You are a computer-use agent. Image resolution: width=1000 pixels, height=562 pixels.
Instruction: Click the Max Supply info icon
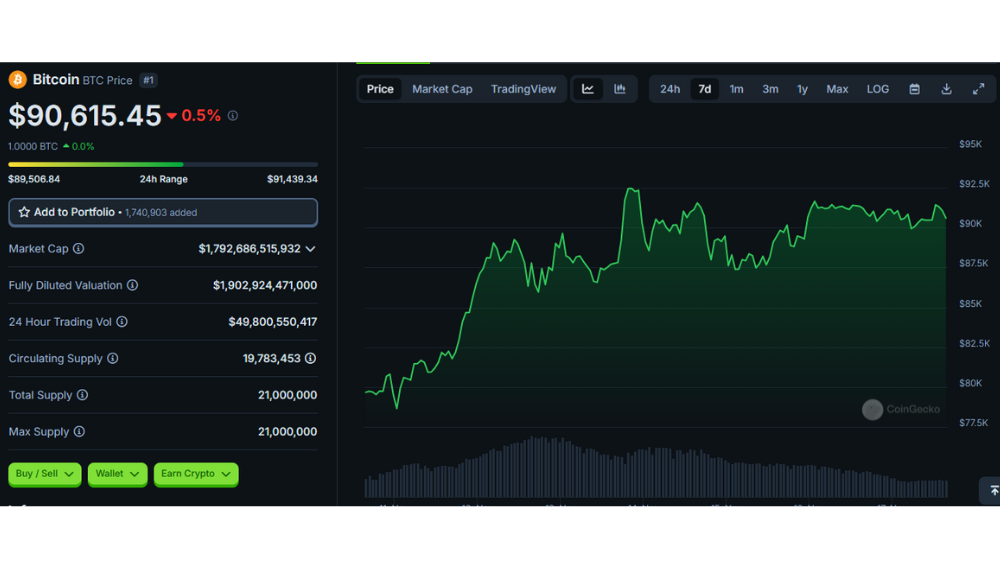79,432
